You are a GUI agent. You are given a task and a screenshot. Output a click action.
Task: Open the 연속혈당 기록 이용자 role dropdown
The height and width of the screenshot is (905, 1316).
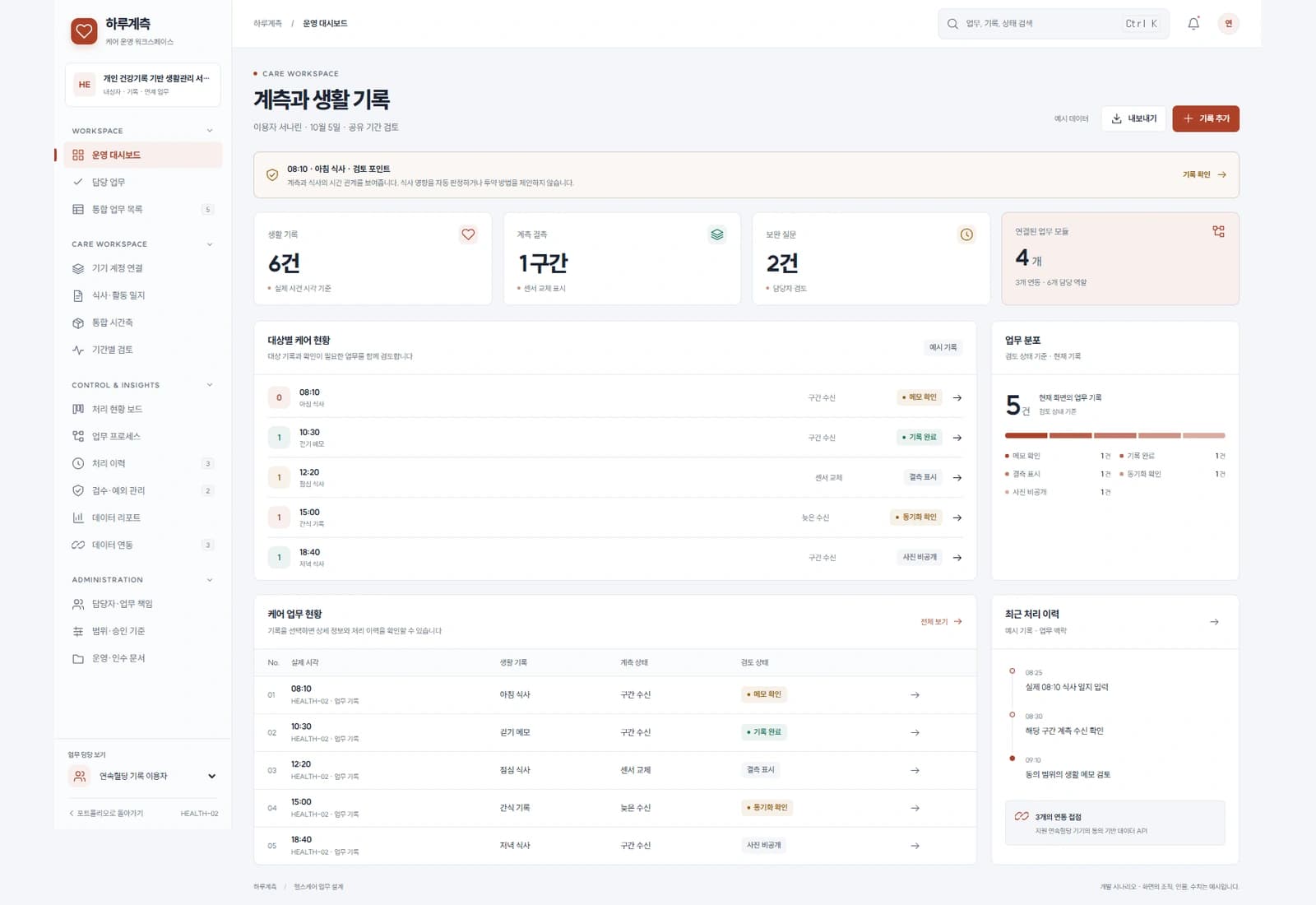pyautogui.click(x=143, y=776)
